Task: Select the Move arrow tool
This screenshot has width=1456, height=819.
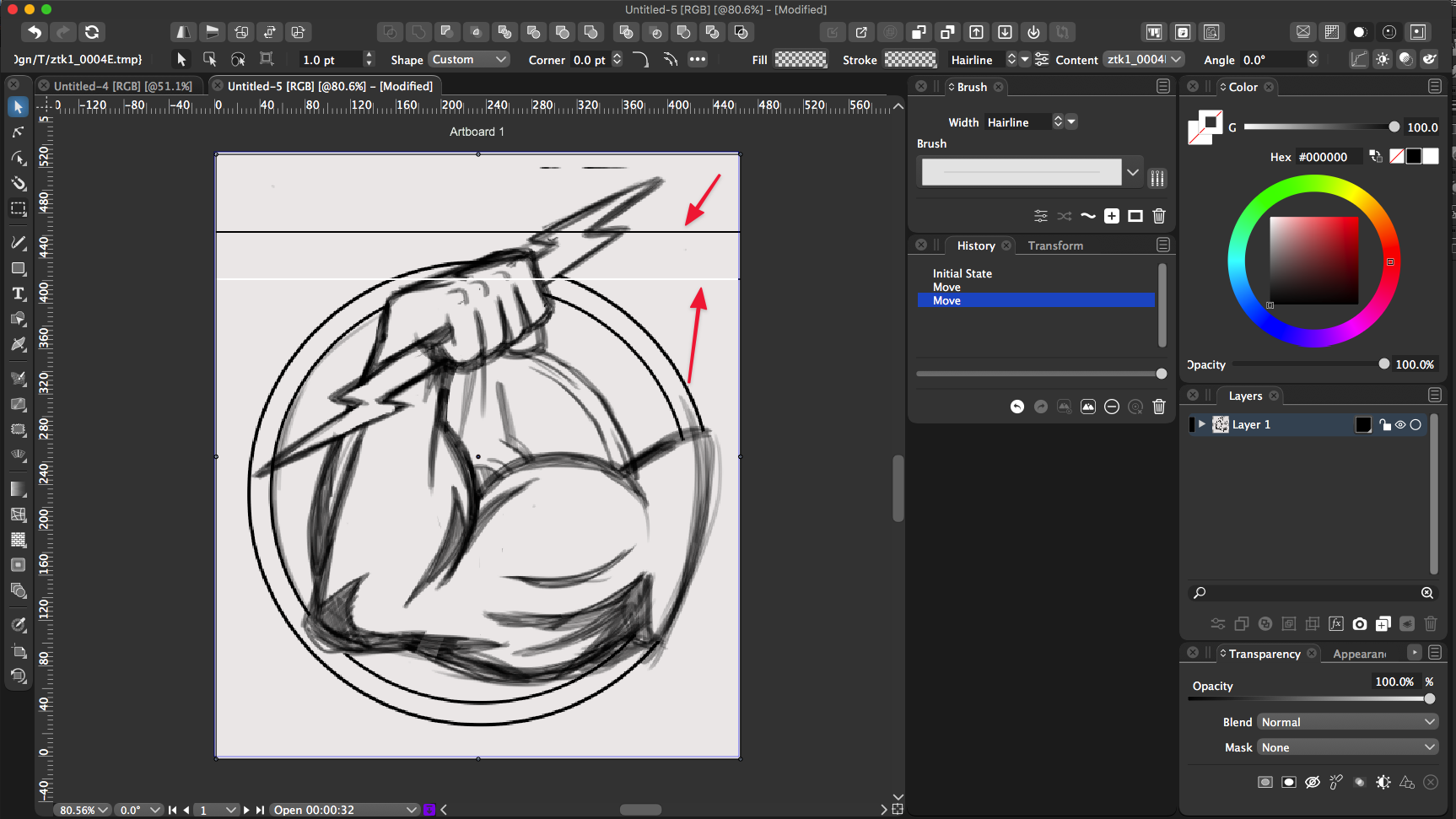Action: pos(18,107)
